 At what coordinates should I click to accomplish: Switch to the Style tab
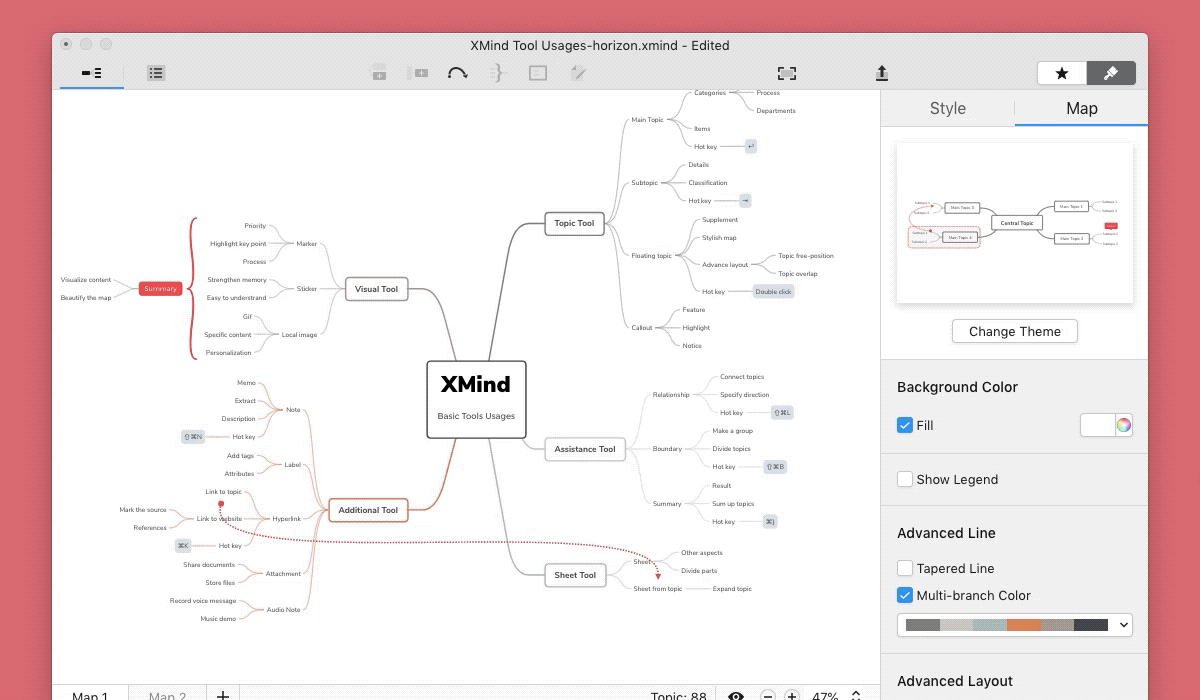[948, 108]
